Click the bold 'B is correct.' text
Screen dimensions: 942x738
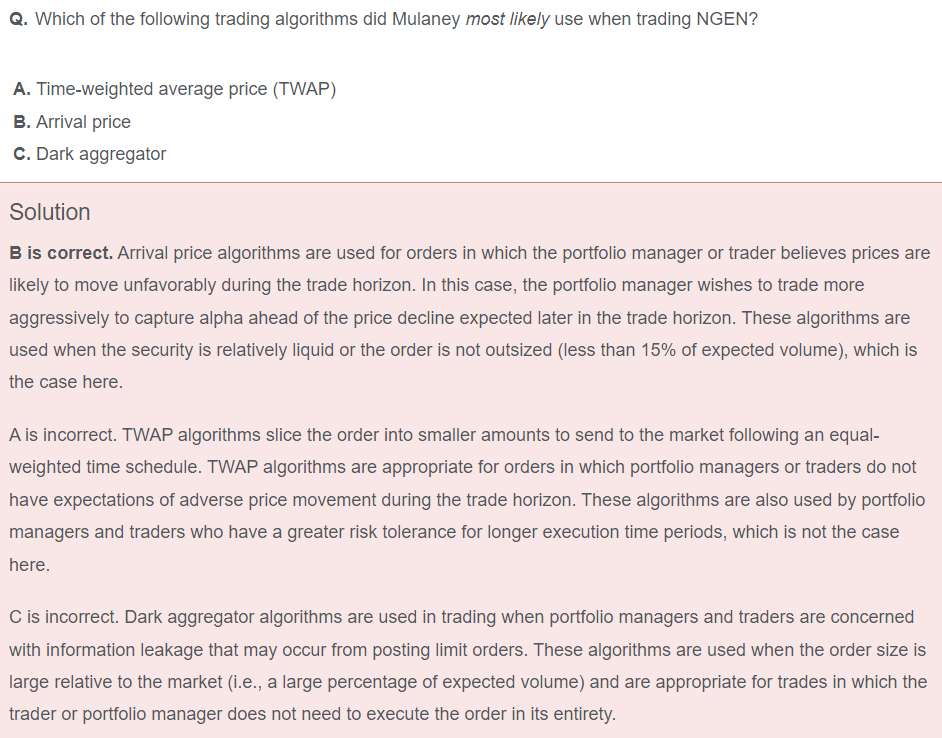pos(61,253)
